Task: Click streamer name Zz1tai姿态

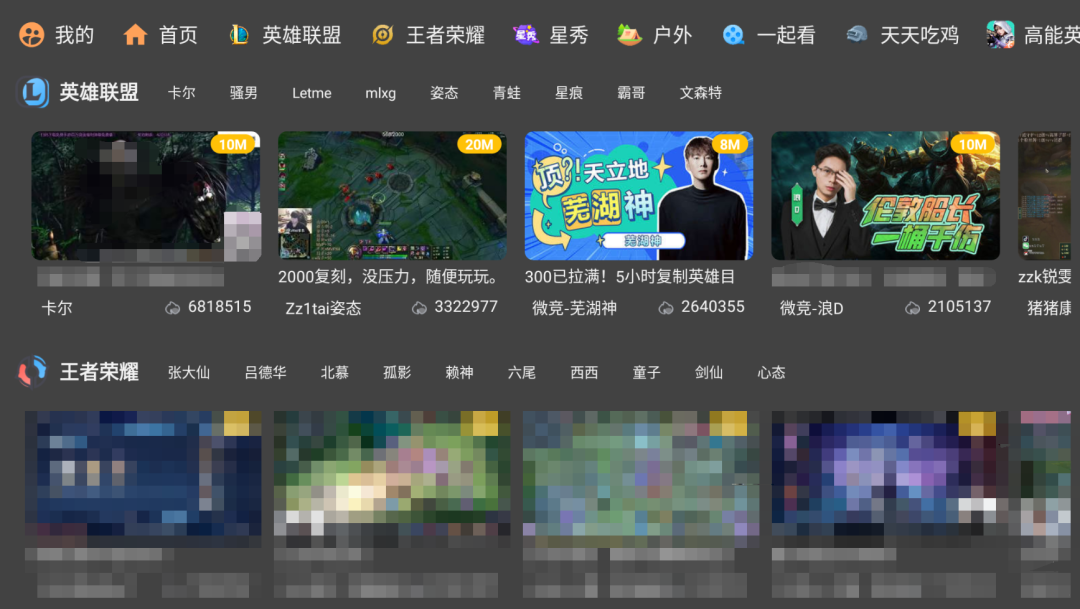Action: pyautogui.click(x=323, y=308)
